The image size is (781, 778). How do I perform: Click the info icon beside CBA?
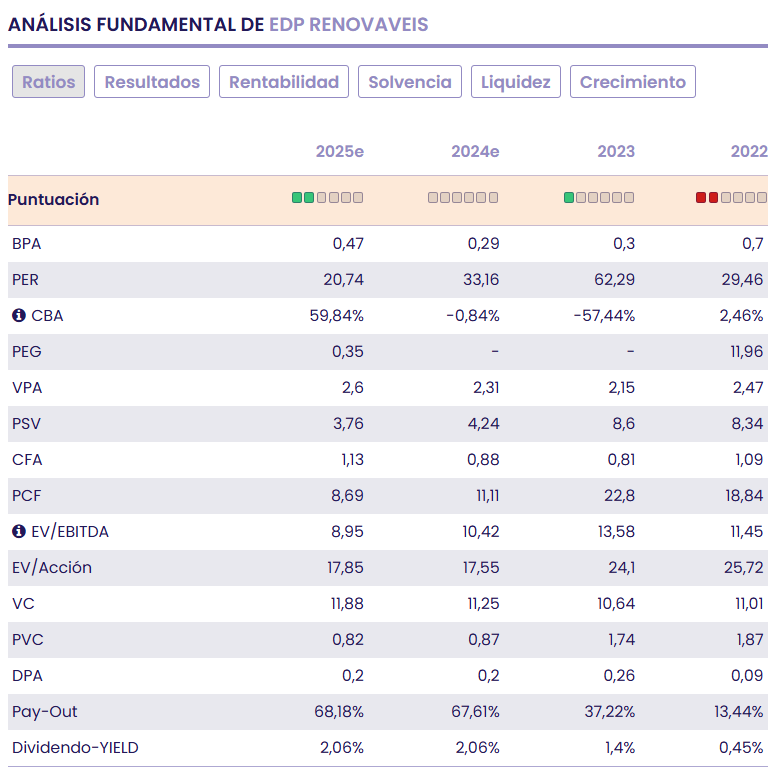[x=18, y=316]
